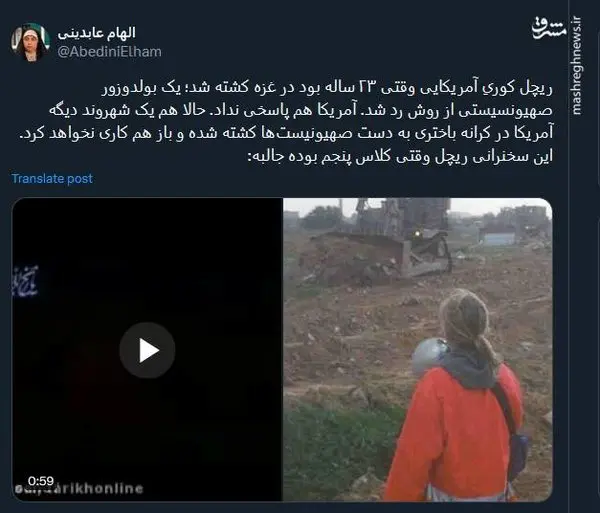Click the person in the orange jacket

457,396
